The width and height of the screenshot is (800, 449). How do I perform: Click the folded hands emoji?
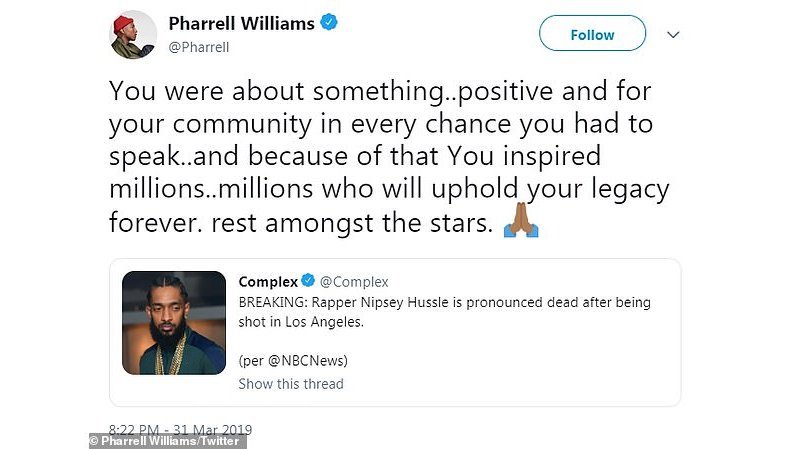521,224
